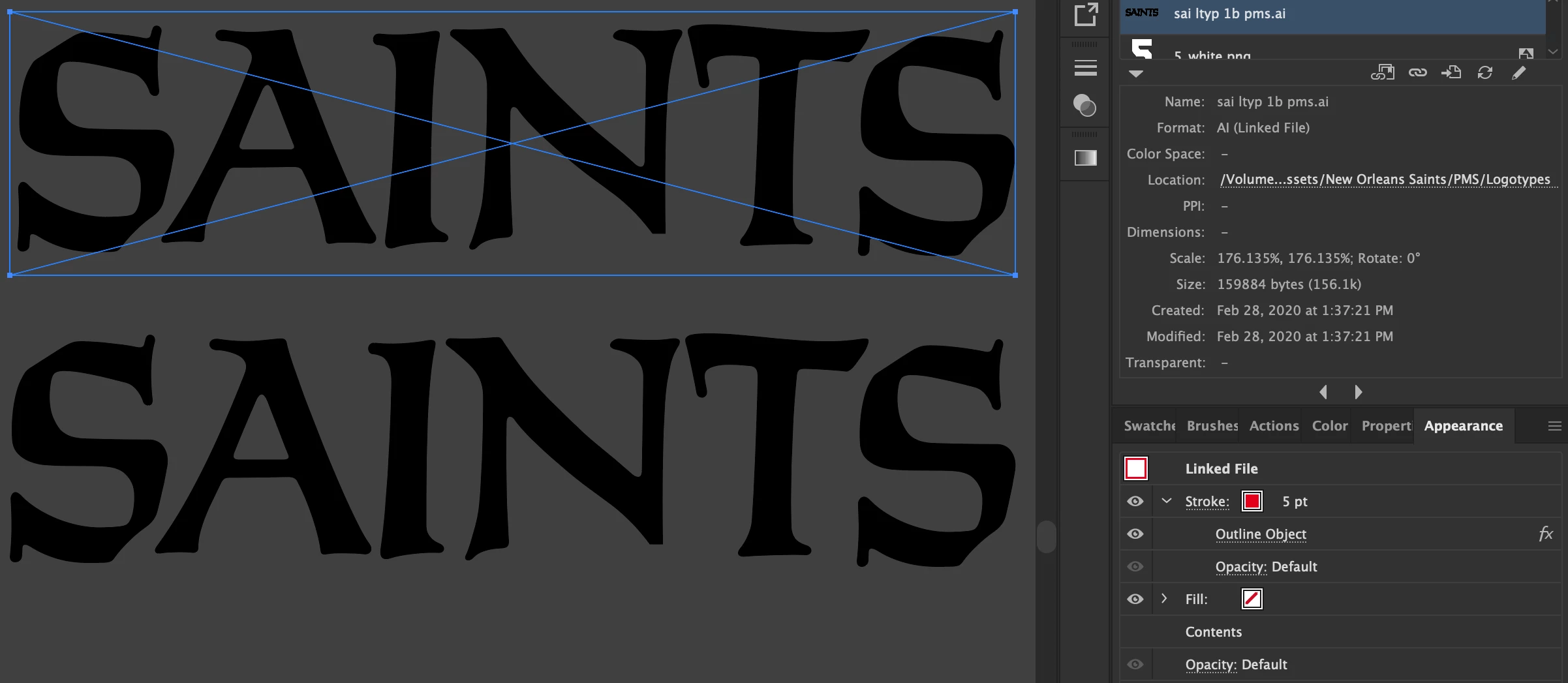Click the SAINTS thumbnail in links list
Screen dimensions: 1568x683
pyautogui.click(x=1142, y=12)
